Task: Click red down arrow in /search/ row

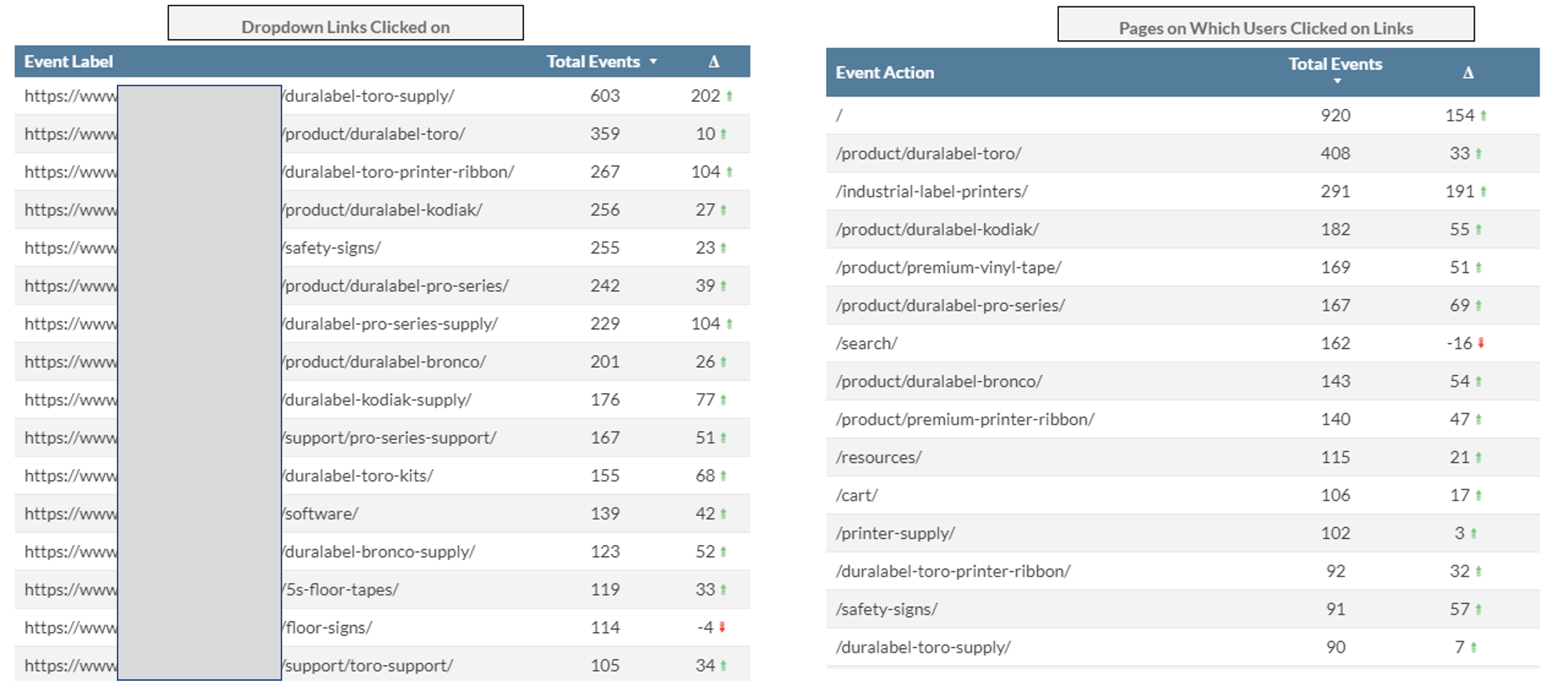Action: [x=1481, y=344]
